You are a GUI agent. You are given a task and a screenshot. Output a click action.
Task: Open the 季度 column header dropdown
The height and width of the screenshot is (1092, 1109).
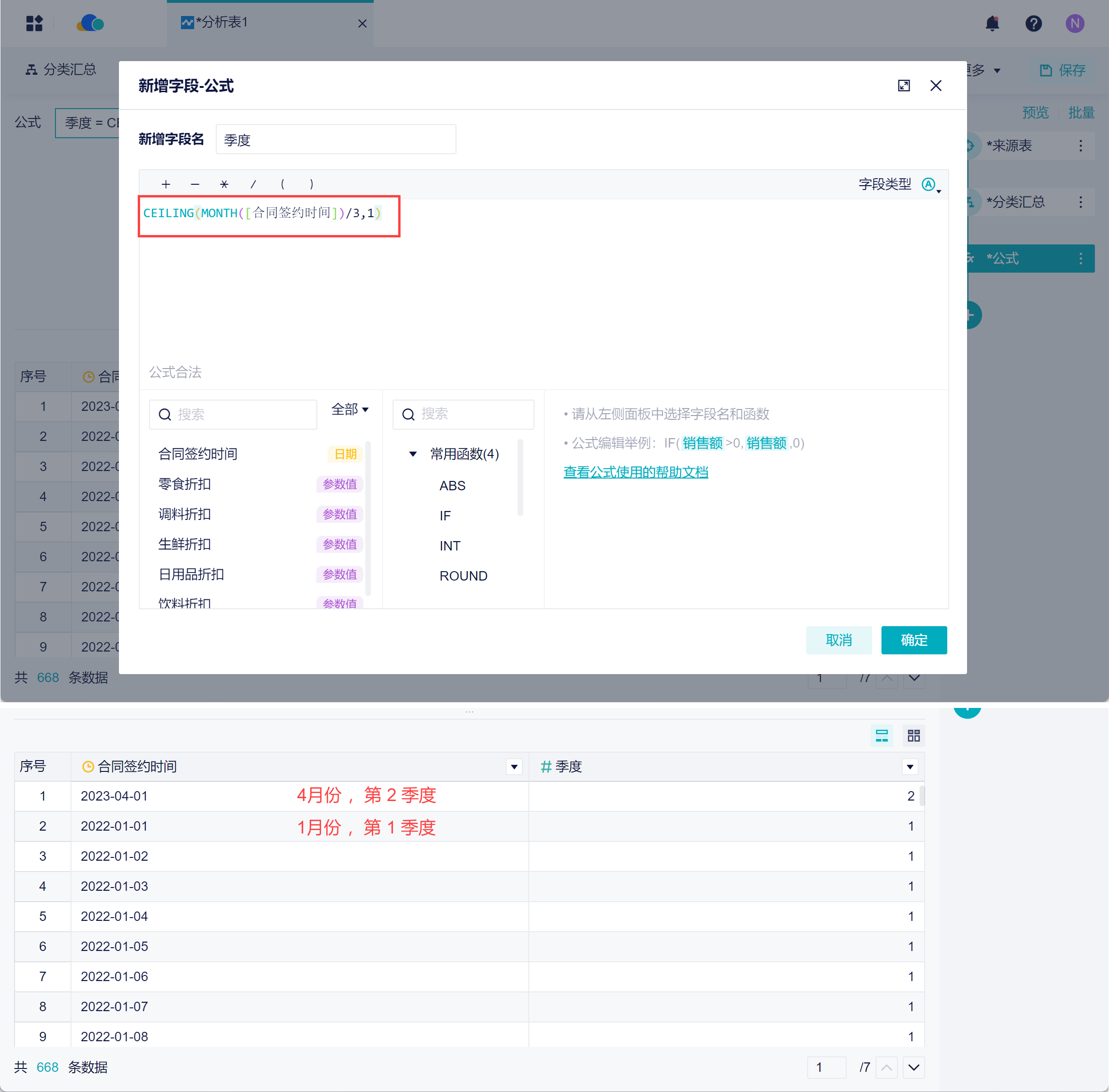(x=910, y=767)
